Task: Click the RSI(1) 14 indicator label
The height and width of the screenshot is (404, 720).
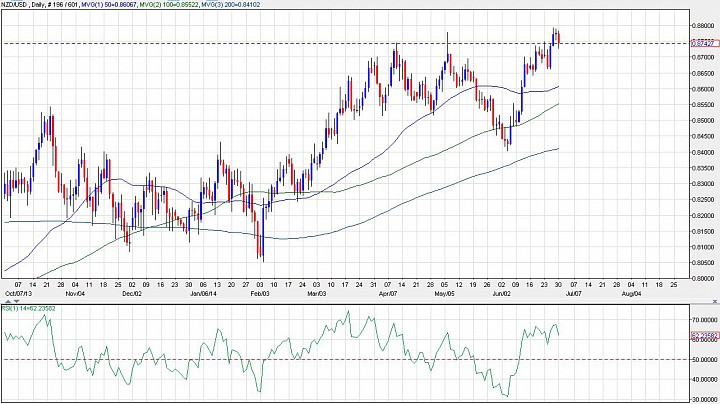Action: pyautogui.click(x=28, y=309)
